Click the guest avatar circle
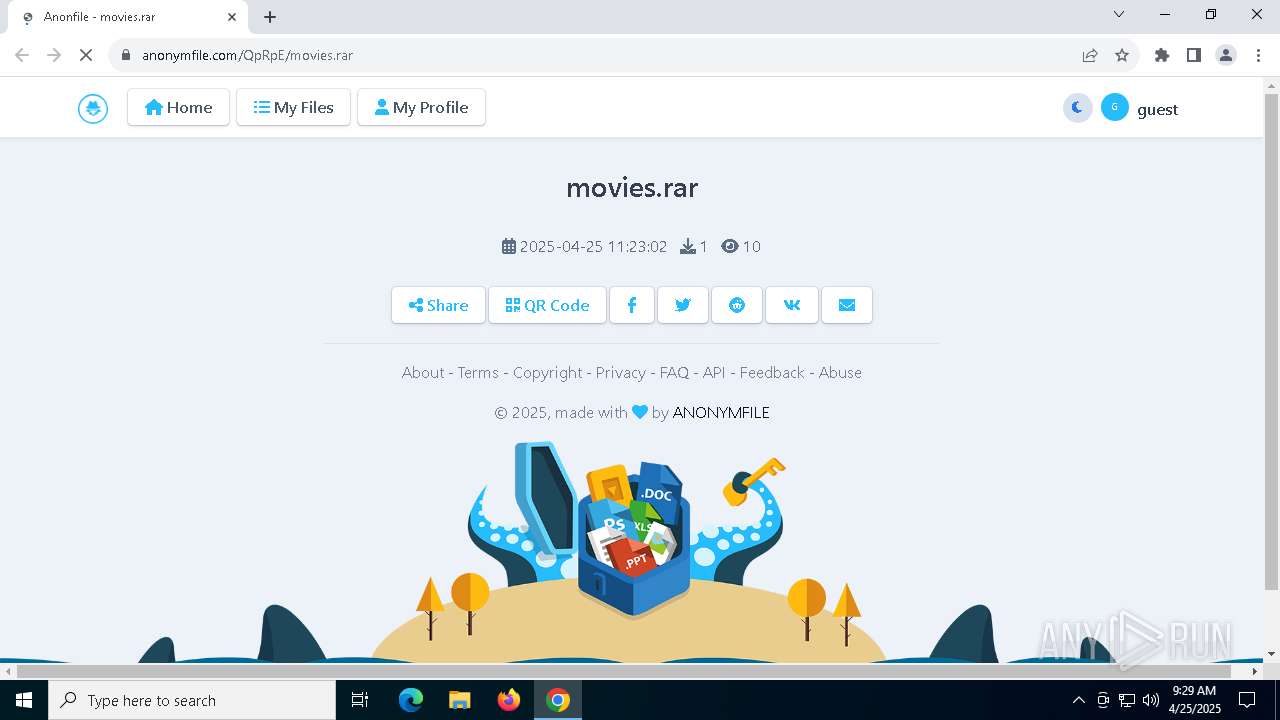The width and height of the screenshot is (1280, 720). [1115, 107]
